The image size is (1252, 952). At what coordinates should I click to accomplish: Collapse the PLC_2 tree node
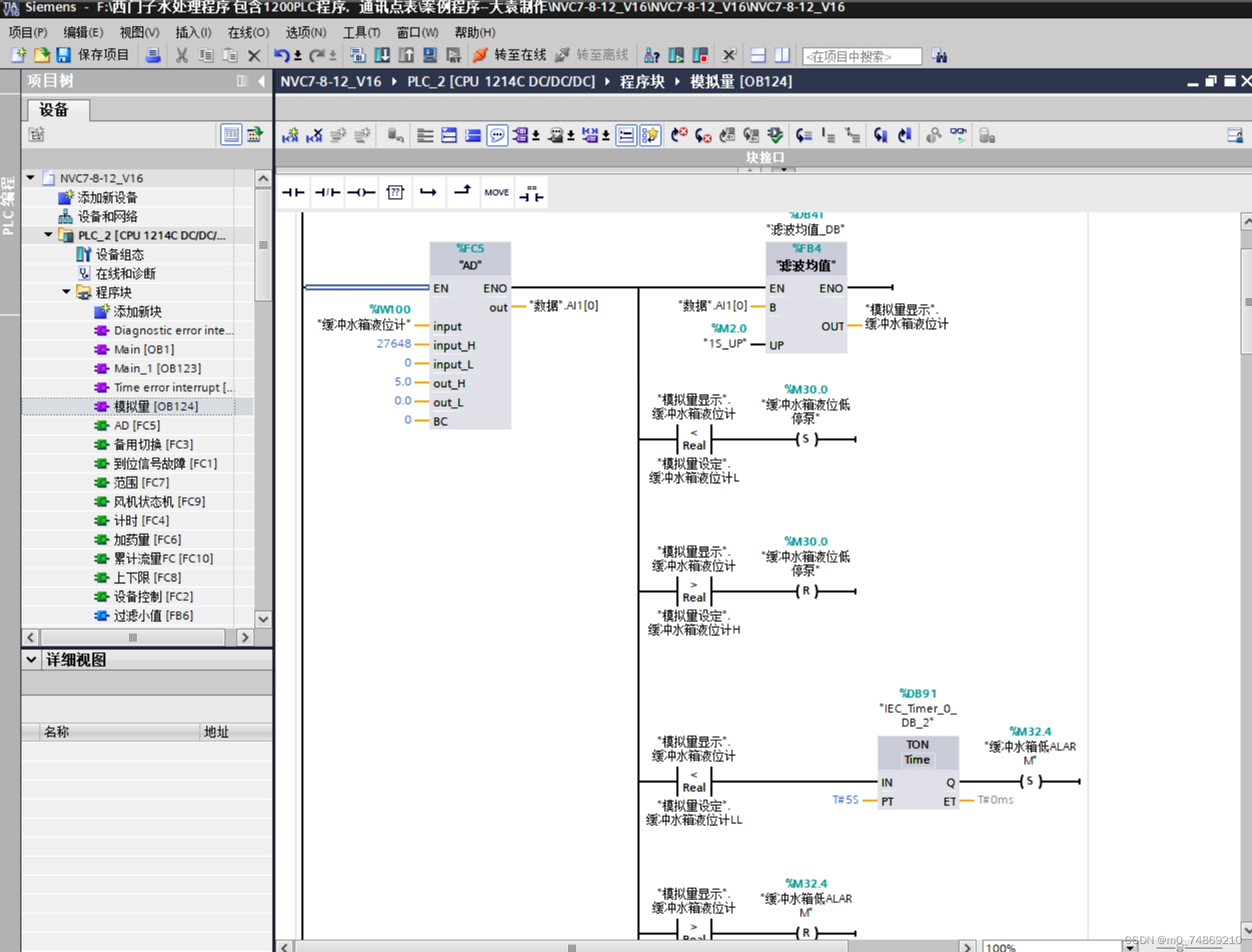[x=48, y=235]
